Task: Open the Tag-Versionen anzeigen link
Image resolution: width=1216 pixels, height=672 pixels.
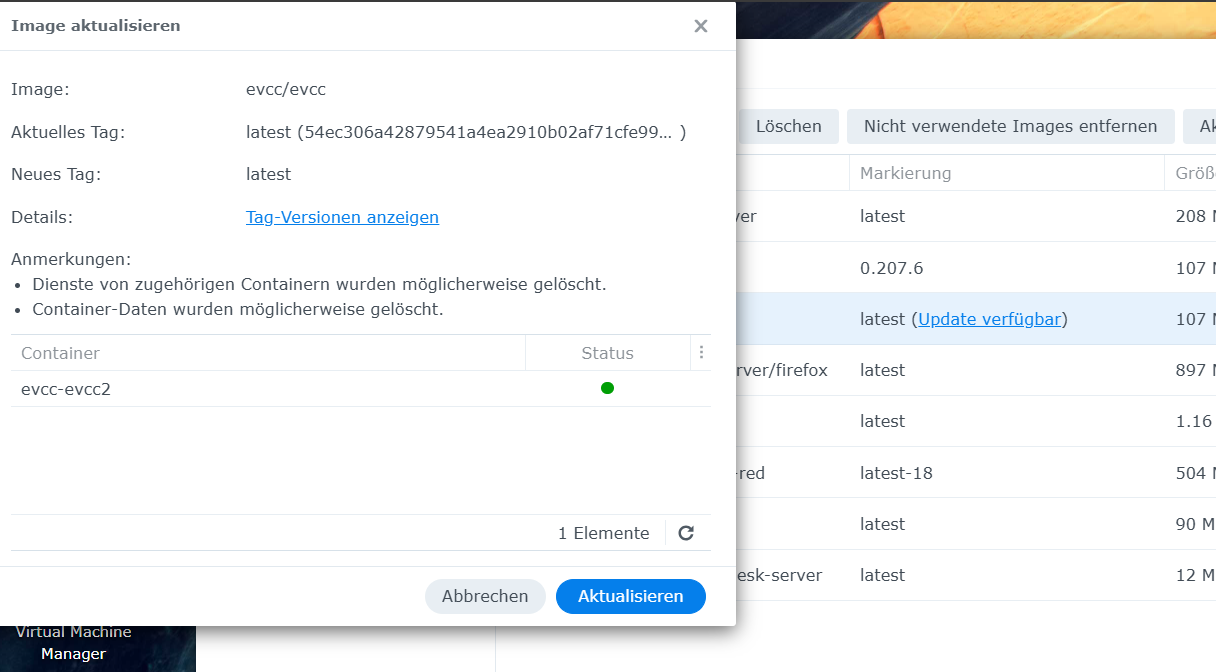Action: pos(342,217)
